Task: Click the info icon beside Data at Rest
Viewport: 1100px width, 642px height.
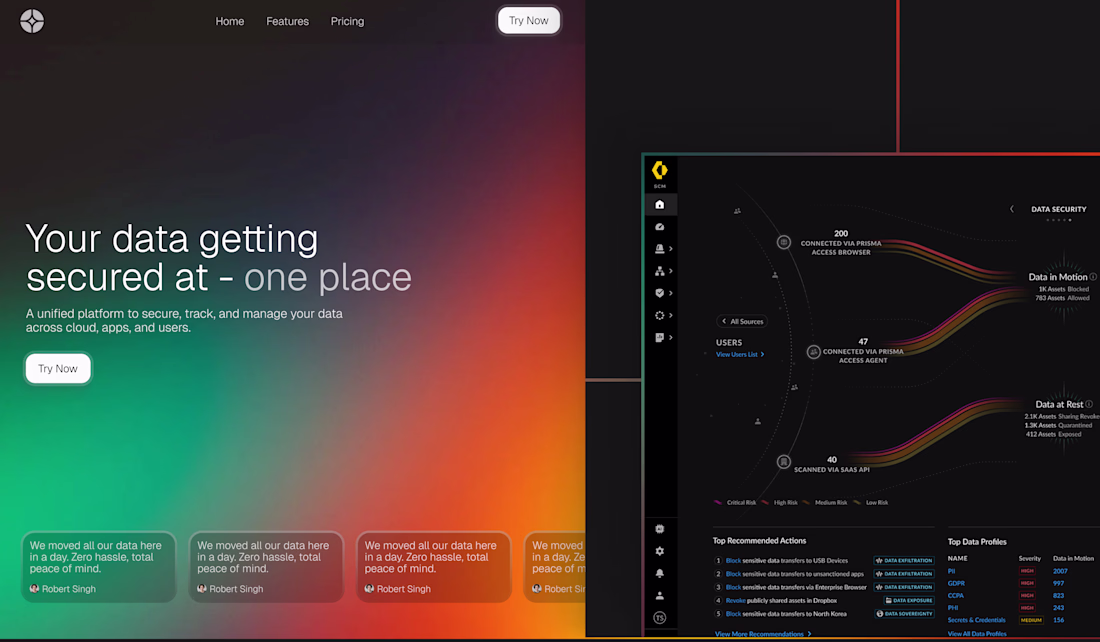Action: [1089, 404]
